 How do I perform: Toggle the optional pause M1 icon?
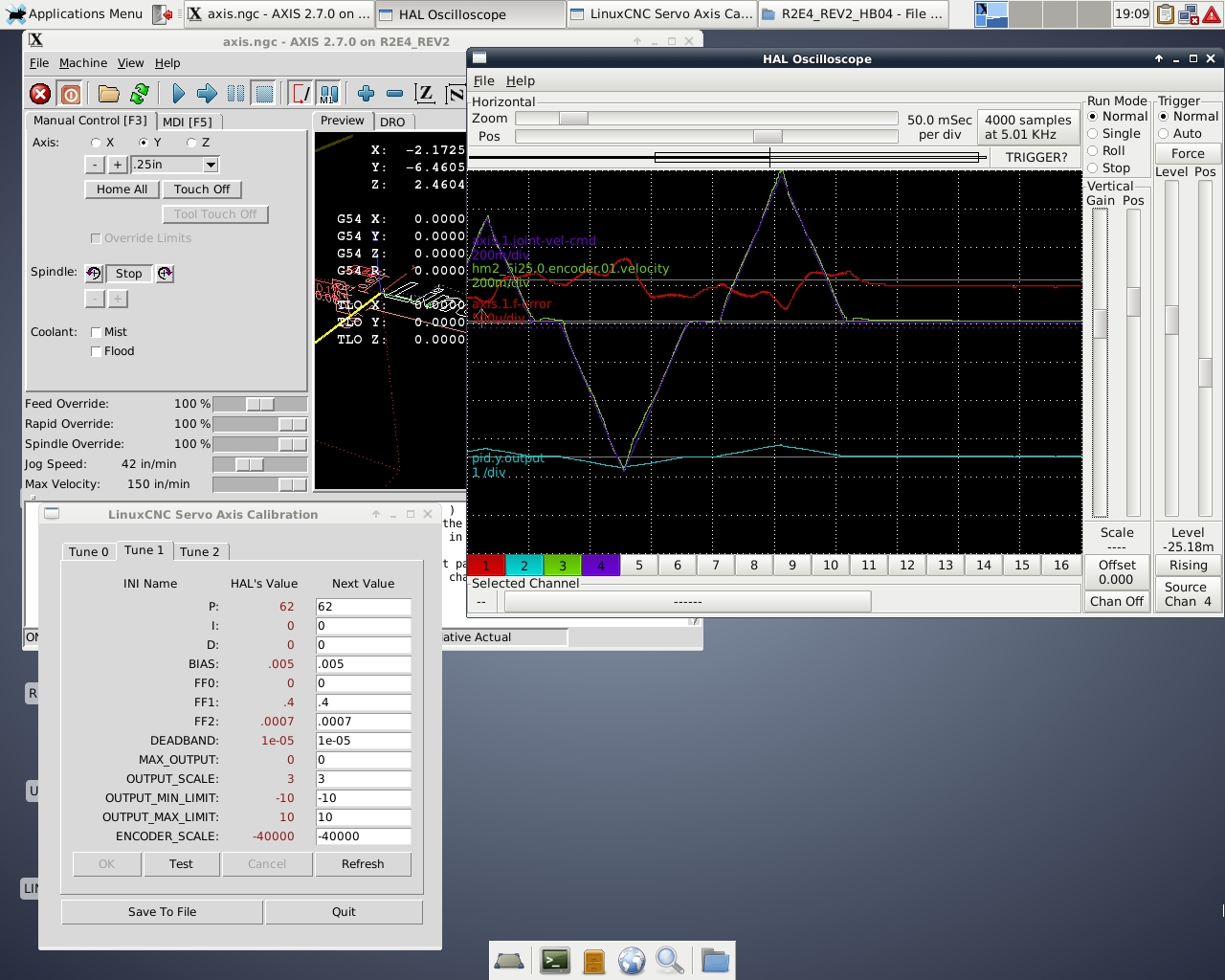tap(328, 94)
